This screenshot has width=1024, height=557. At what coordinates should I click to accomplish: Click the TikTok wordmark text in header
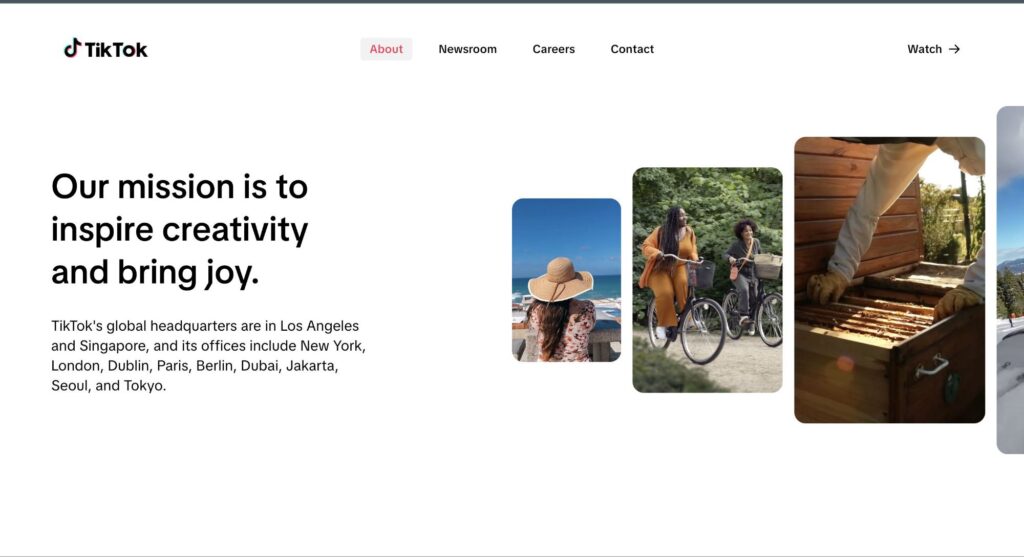point(116,50)
